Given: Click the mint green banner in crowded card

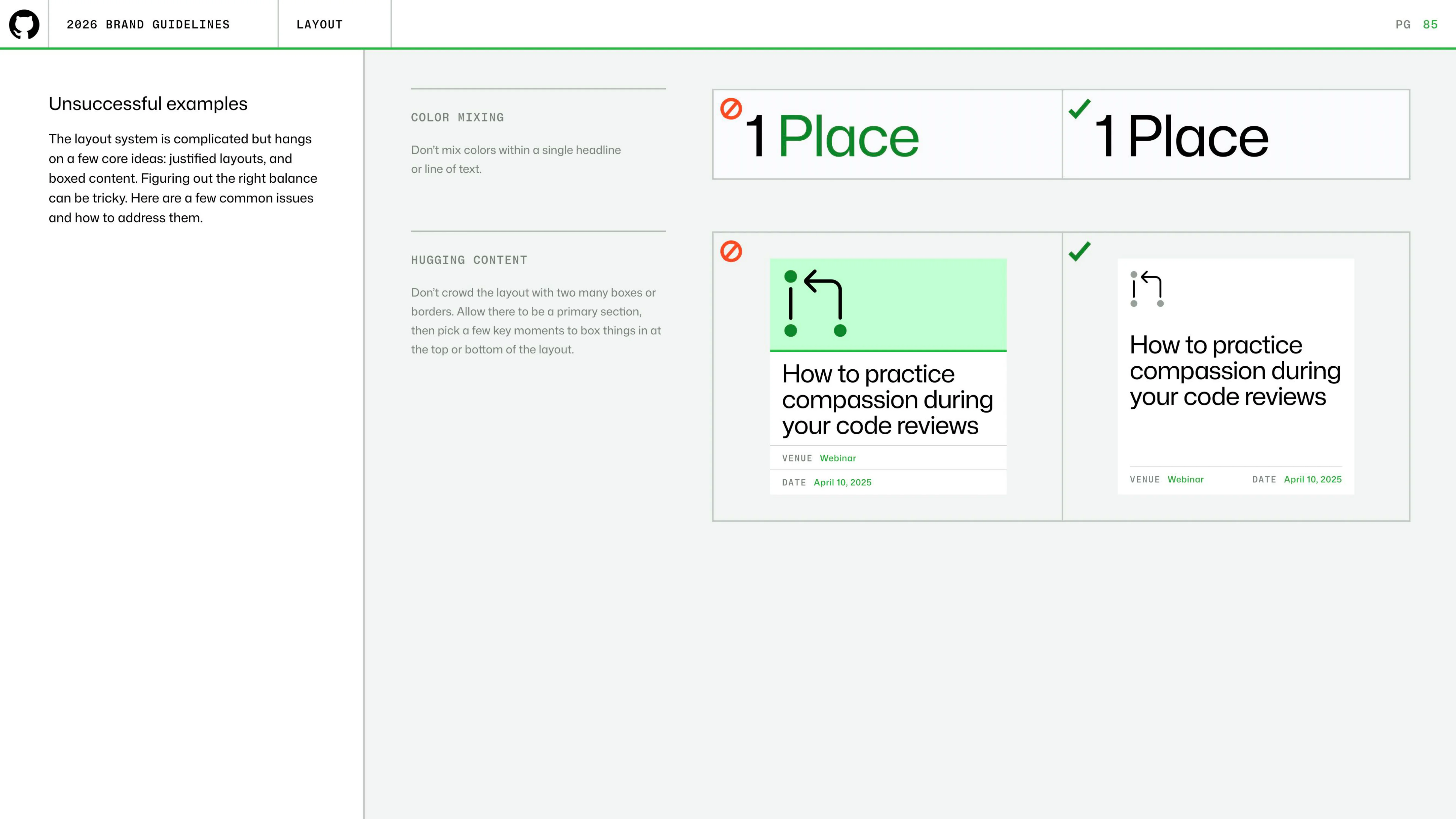Looking at the screenshot, I should coord(888,305).
